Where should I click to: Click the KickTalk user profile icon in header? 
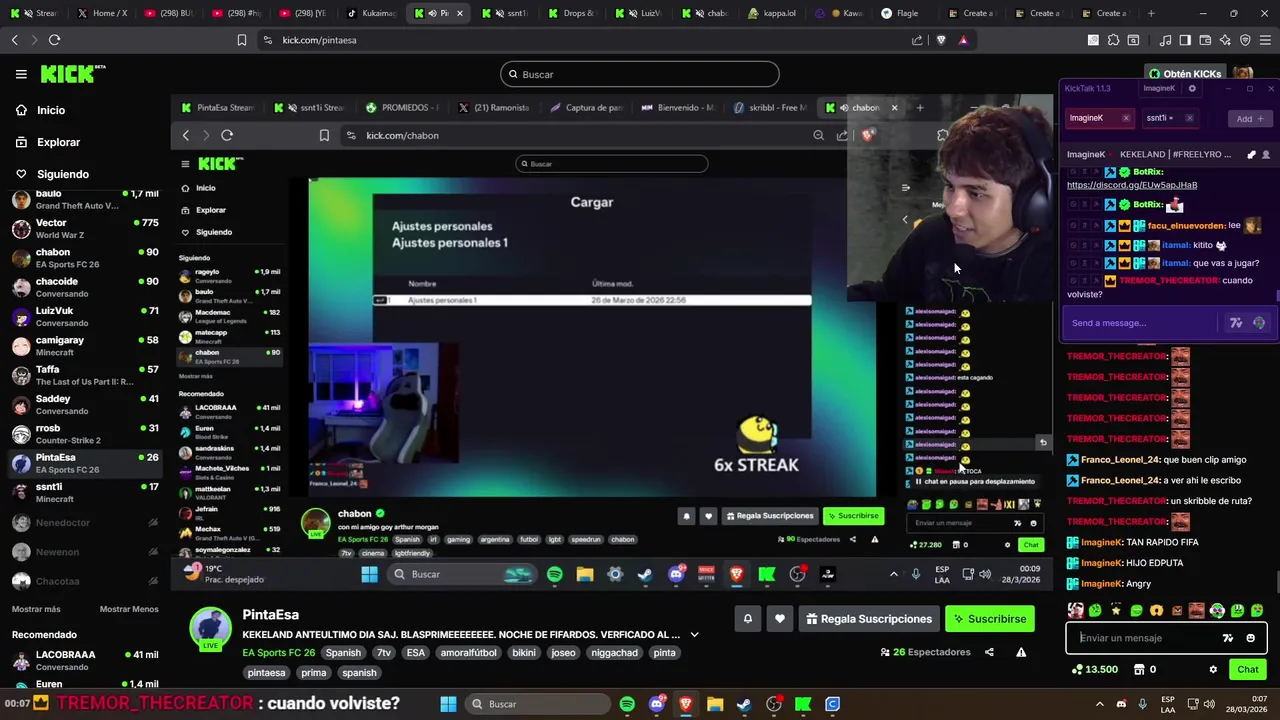coord(1266,155)
